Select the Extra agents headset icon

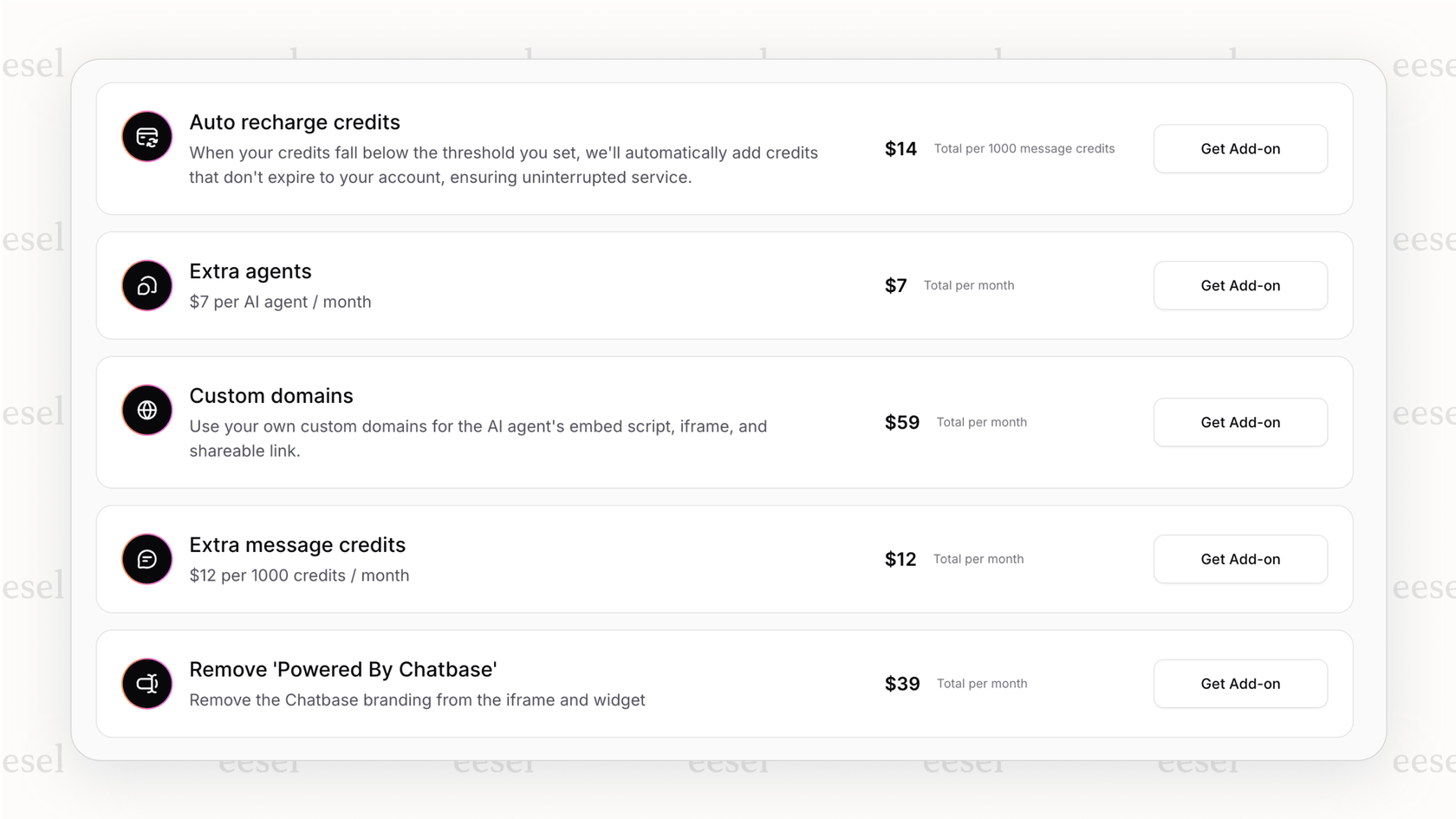tap(146, 285)
